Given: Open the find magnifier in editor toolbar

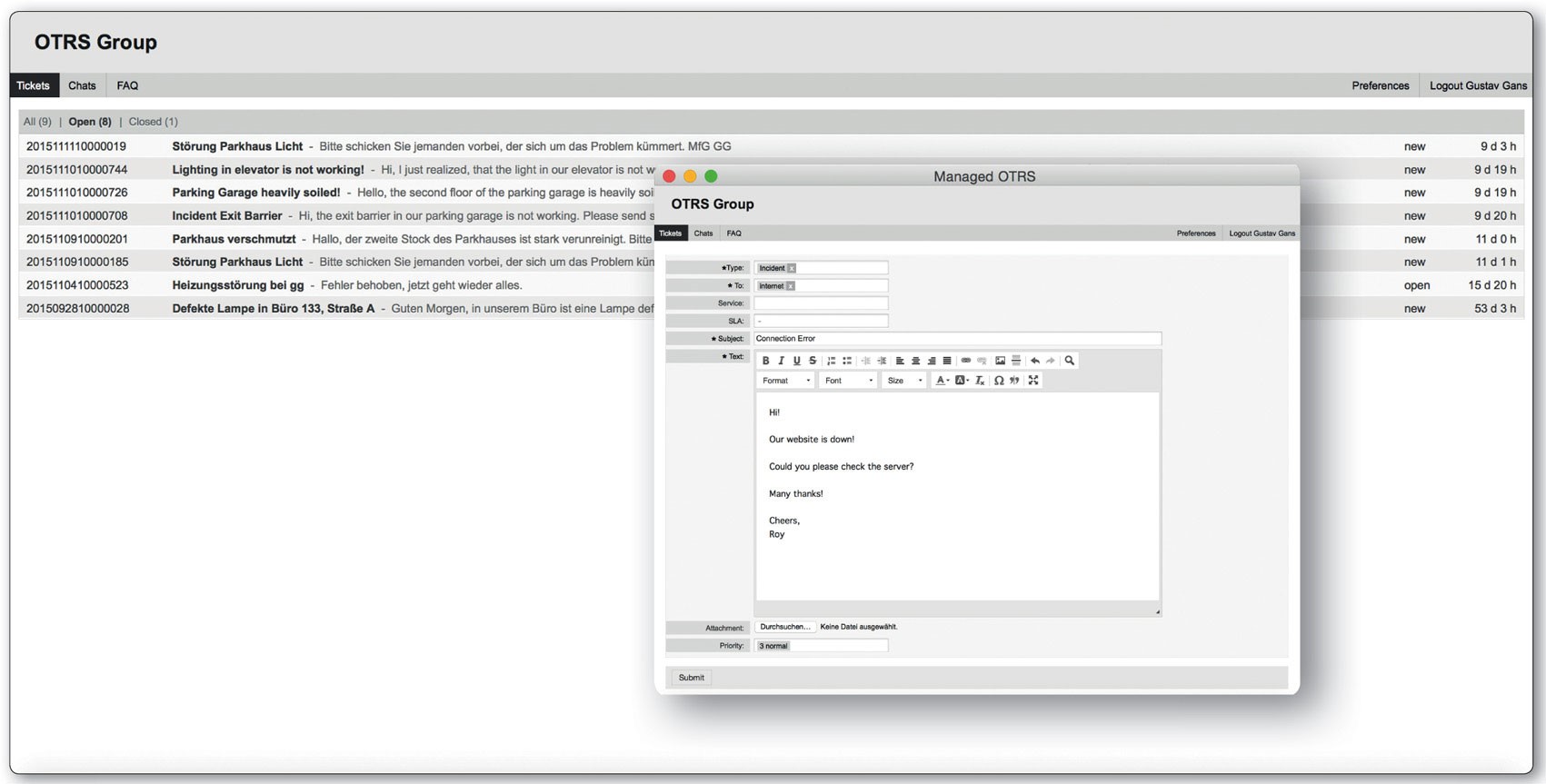Looking at the screenshot, I should coord(1070,361).
